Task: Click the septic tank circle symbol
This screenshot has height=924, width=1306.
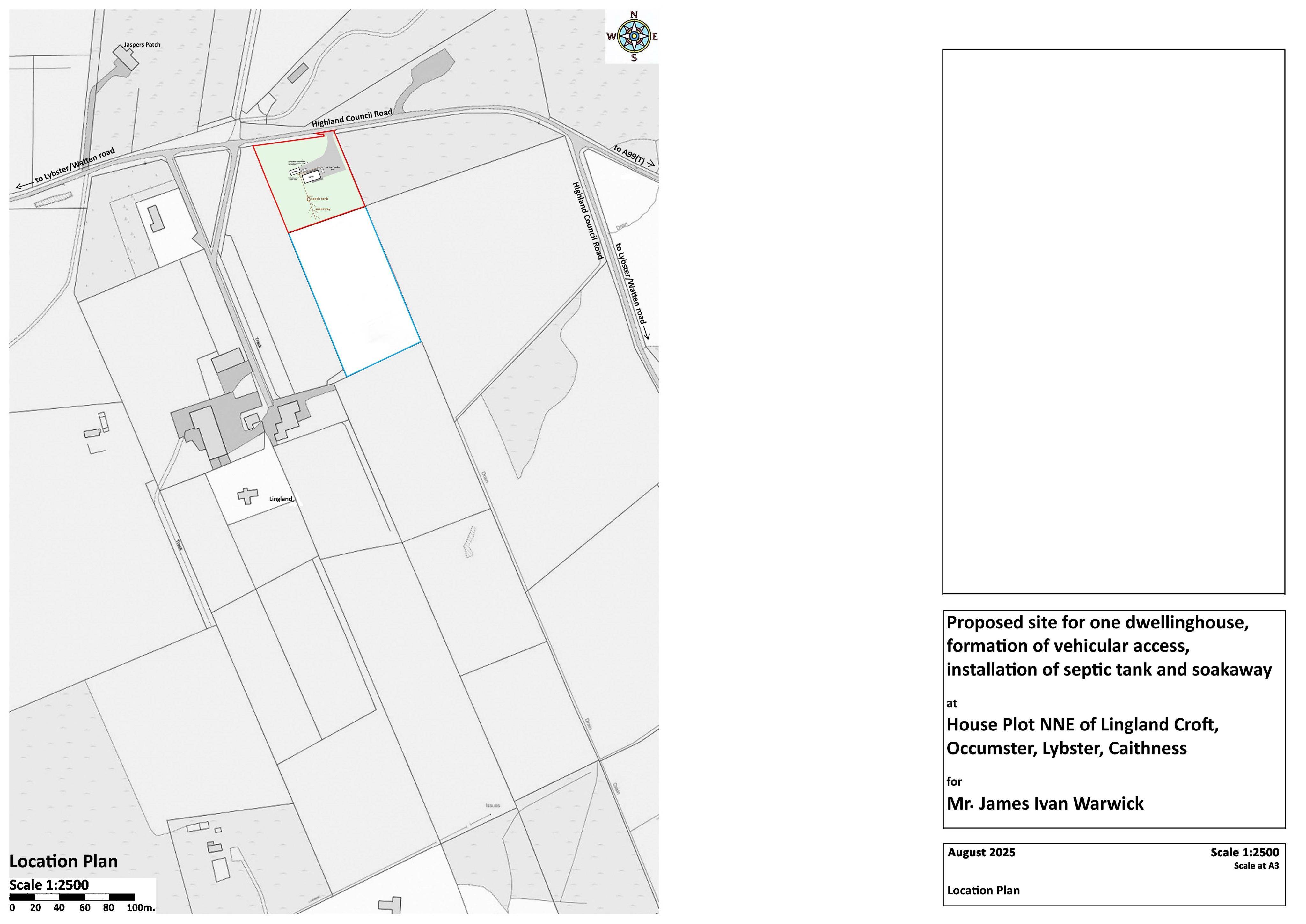Action: [309, 200]
